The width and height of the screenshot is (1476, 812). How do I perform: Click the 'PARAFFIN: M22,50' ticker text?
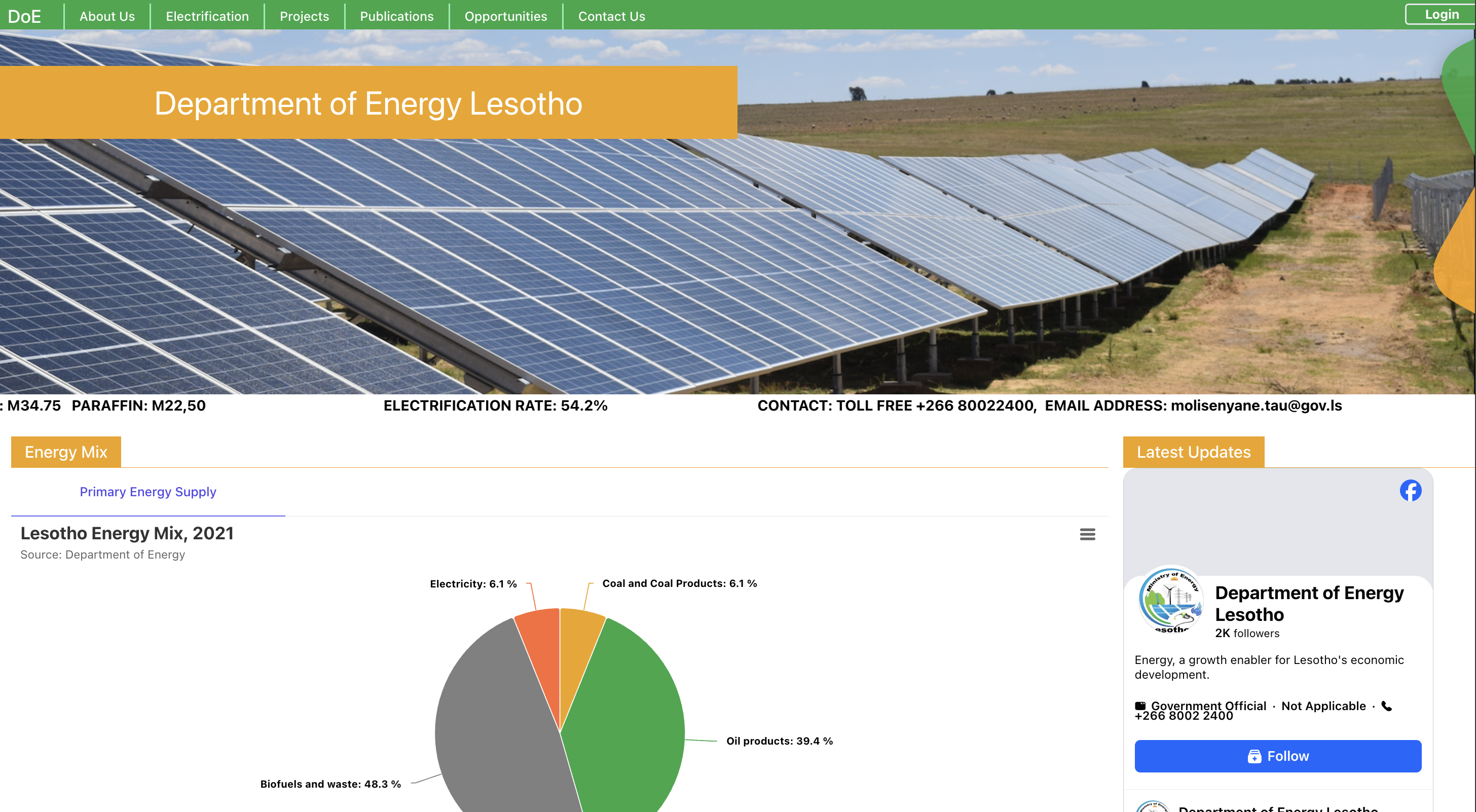coord(139,405)
